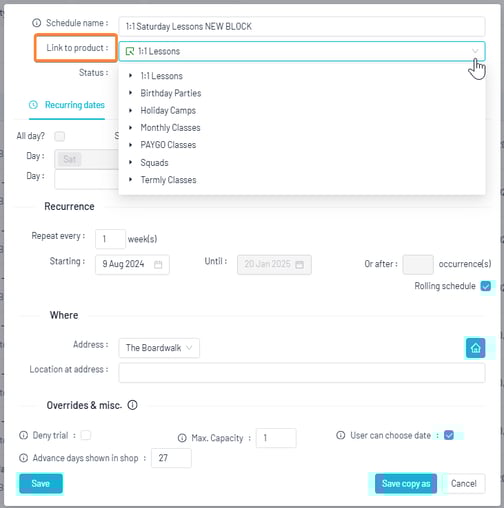The height and width of the screenshot is (508, 504).
Task: Click the Max. Capacity info icon
Action: pyautogui.click(x=182, y=438)
